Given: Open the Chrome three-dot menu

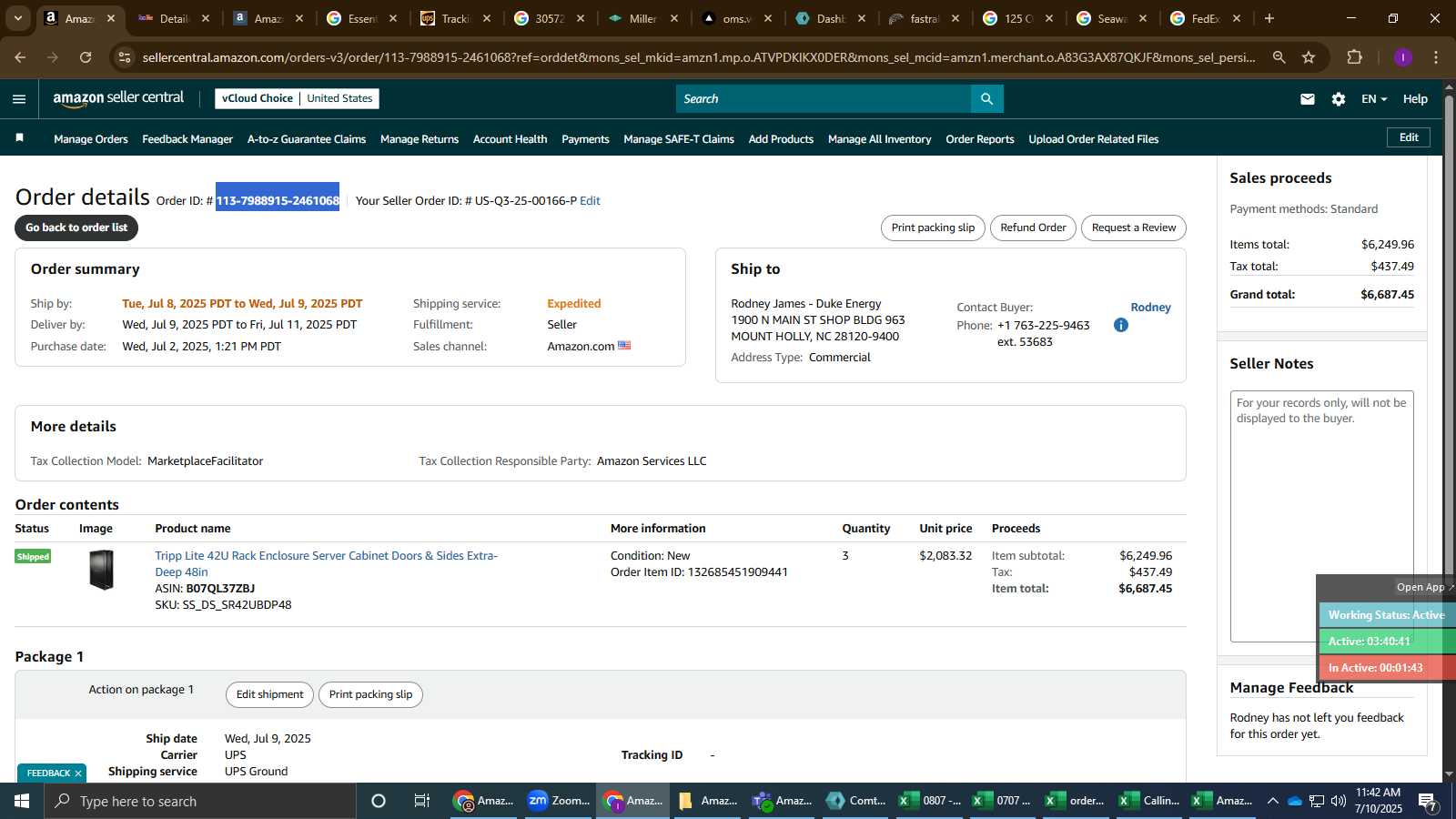Looking at the screenshot, I should coord(1436,57).
